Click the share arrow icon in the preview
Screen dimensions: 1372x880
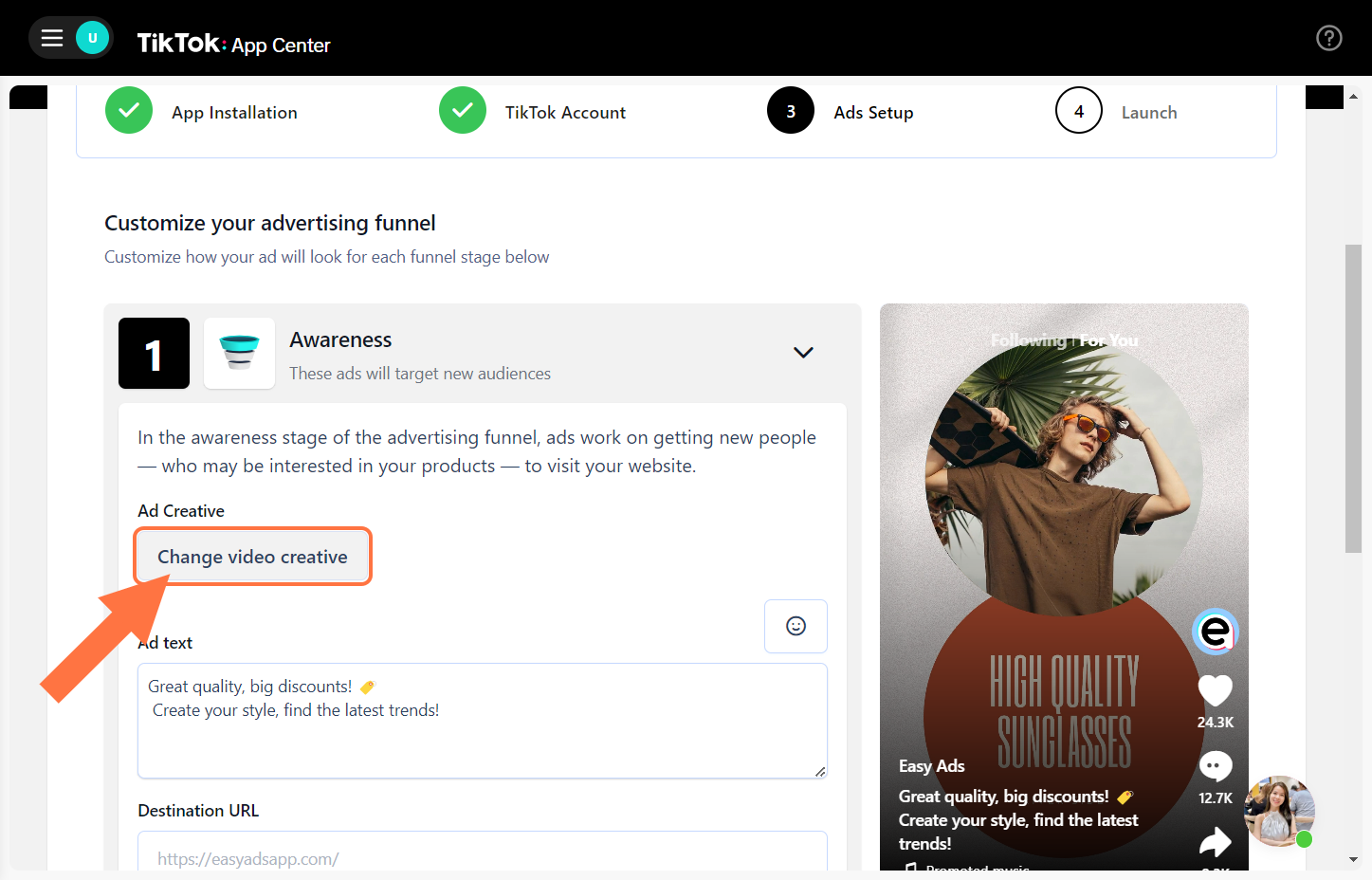pyautogui.click(x=1215, y=840)
